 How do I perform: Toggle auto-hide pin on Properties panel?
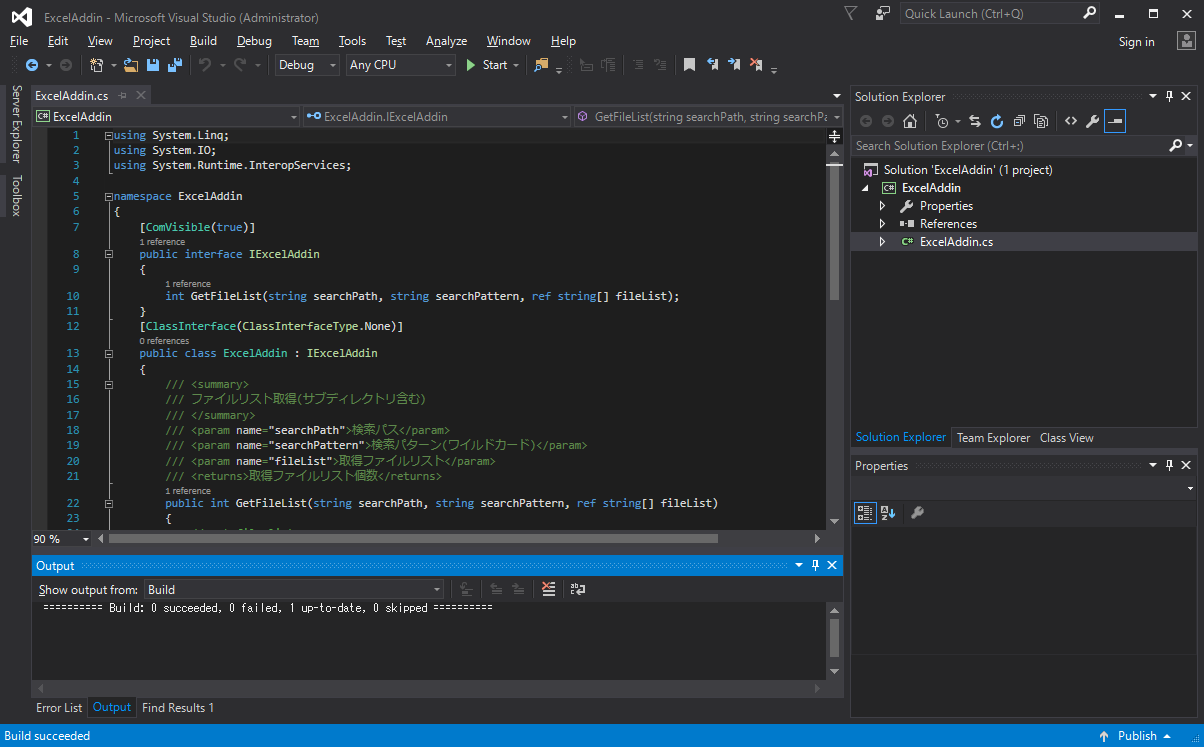tap(1169, 465)
